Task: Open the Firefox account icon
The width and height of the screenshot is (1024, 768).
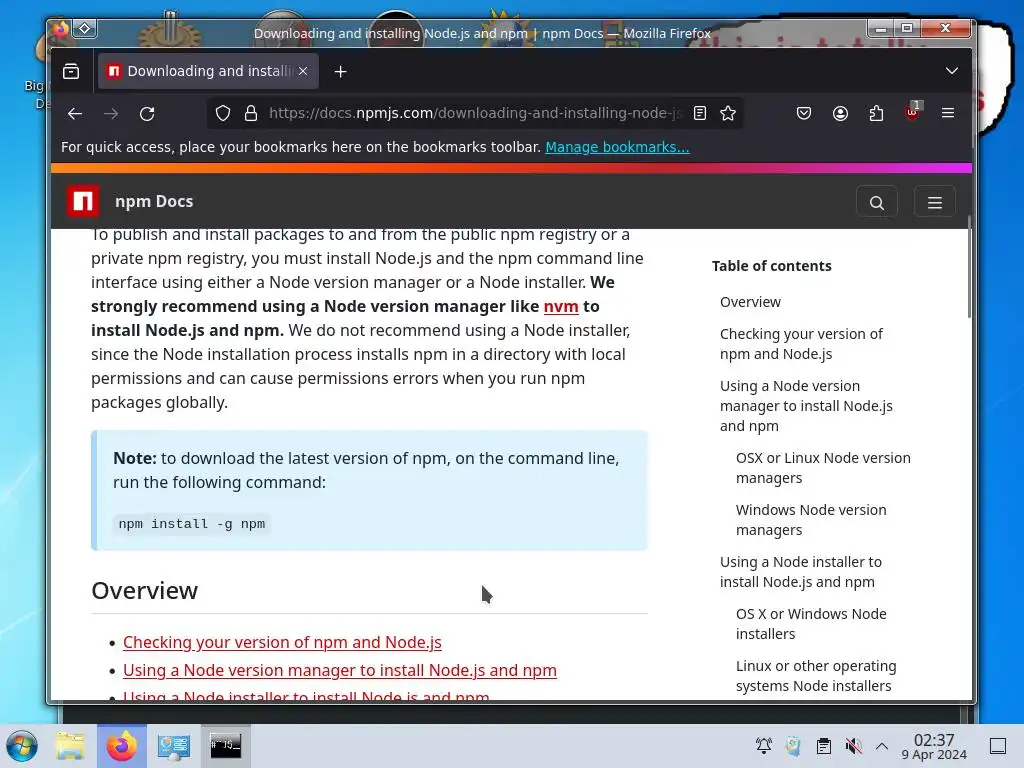Action: pos(840,113)
